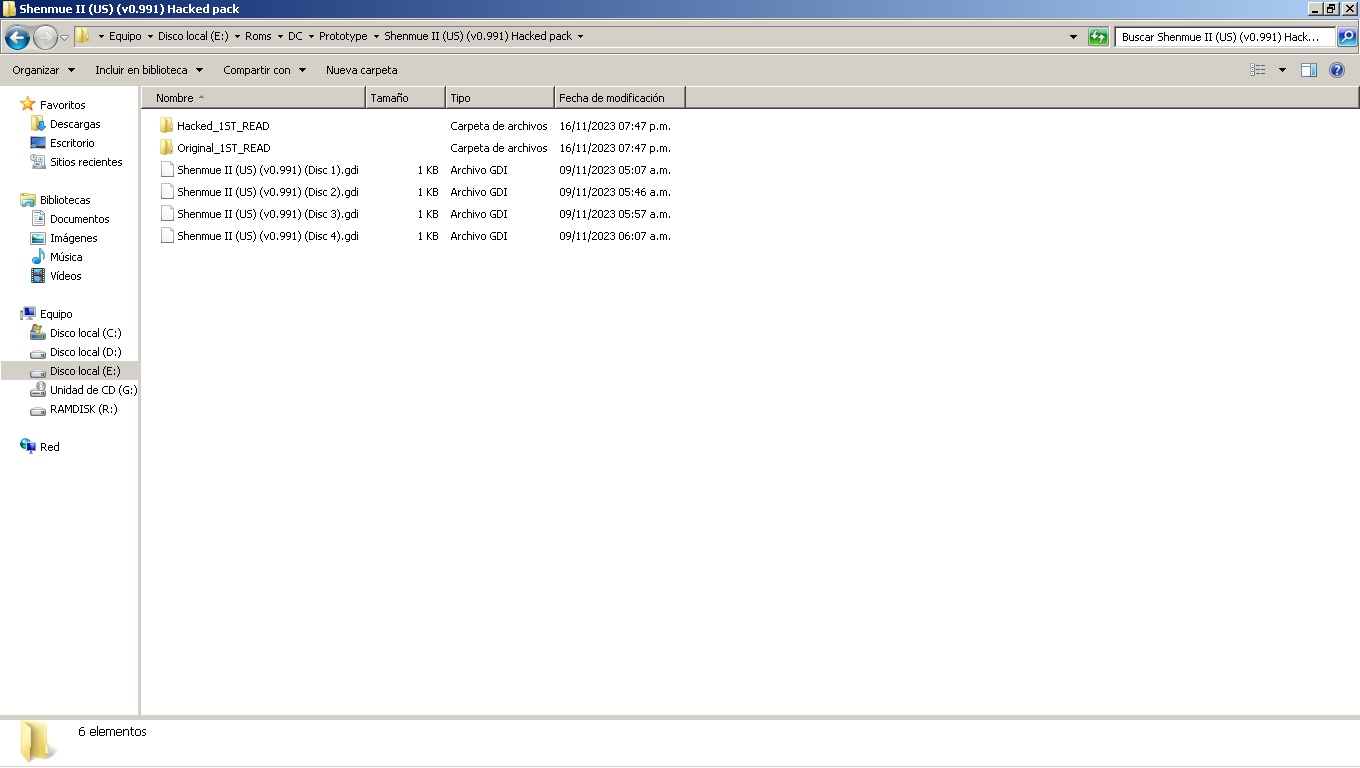1360x768 pixels.
Task: Select the Disc 1 gdi file icon
Action: [167, 170]
